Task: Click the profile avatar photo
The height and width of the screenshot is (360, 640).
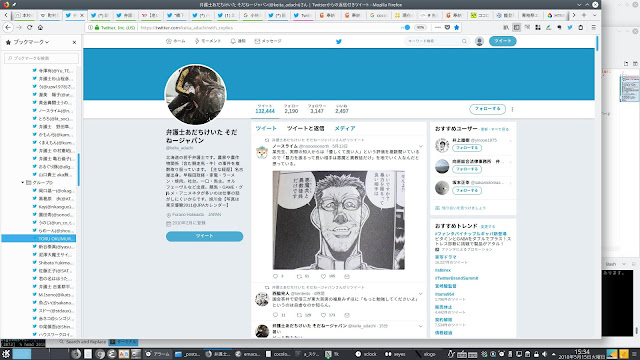Action: 195,94
